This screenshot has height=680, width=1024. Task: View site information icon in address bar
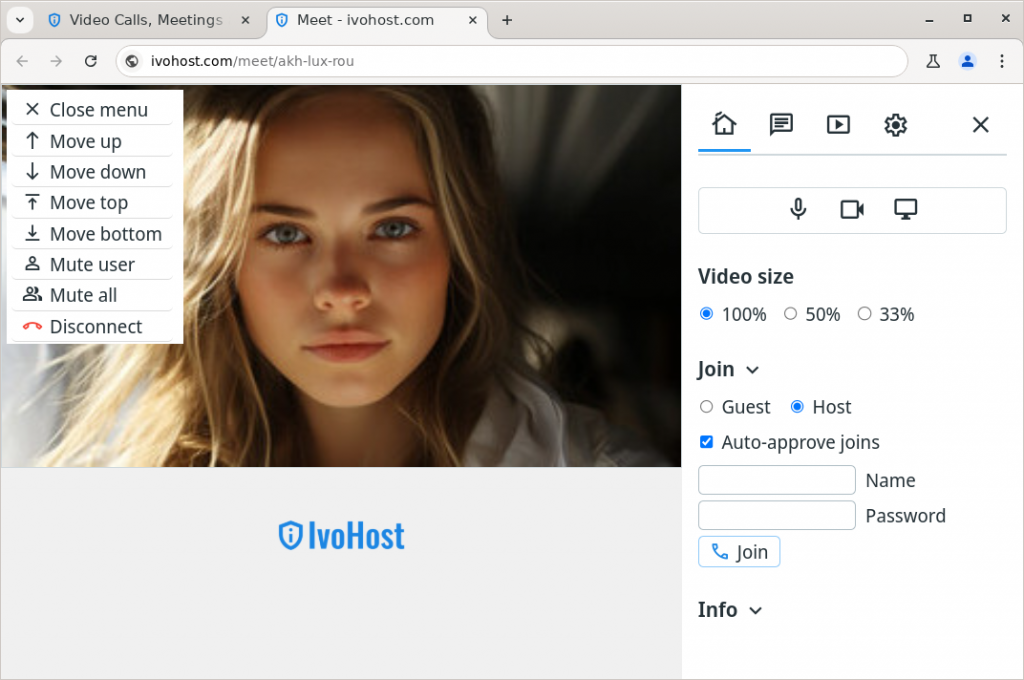click(132, 61)
